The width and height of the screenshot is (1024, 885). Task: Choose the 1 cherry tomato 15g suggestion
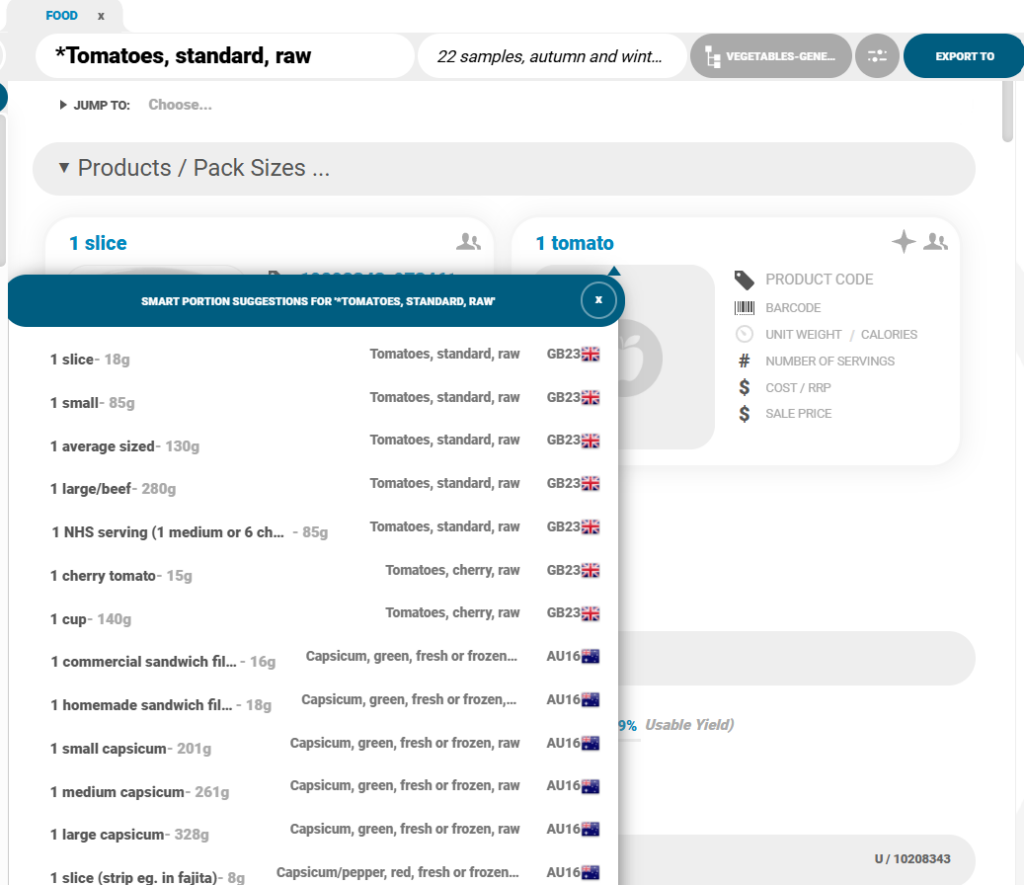(x=121, y=576)
